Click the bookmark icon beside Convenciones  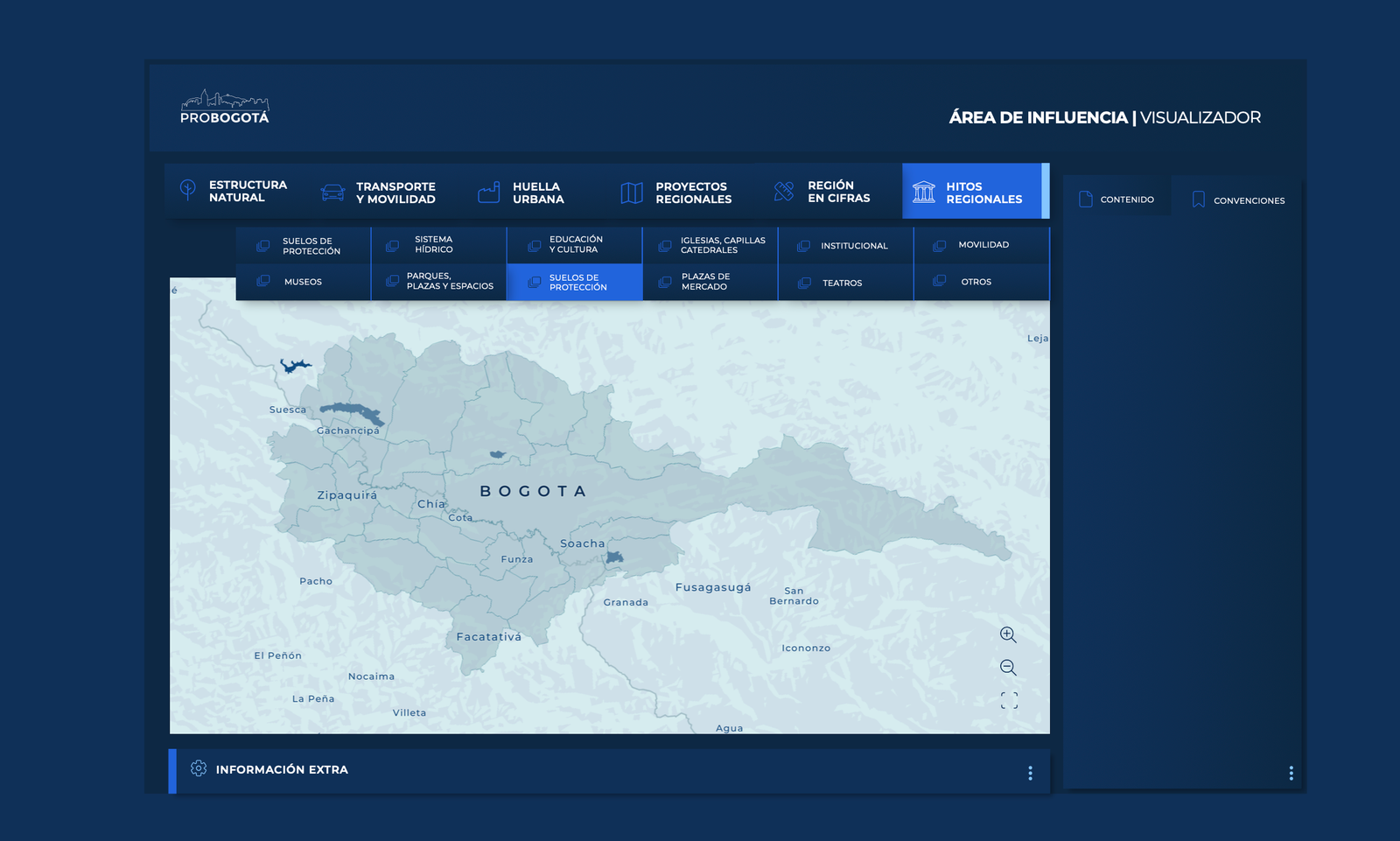coord(1199,200)
